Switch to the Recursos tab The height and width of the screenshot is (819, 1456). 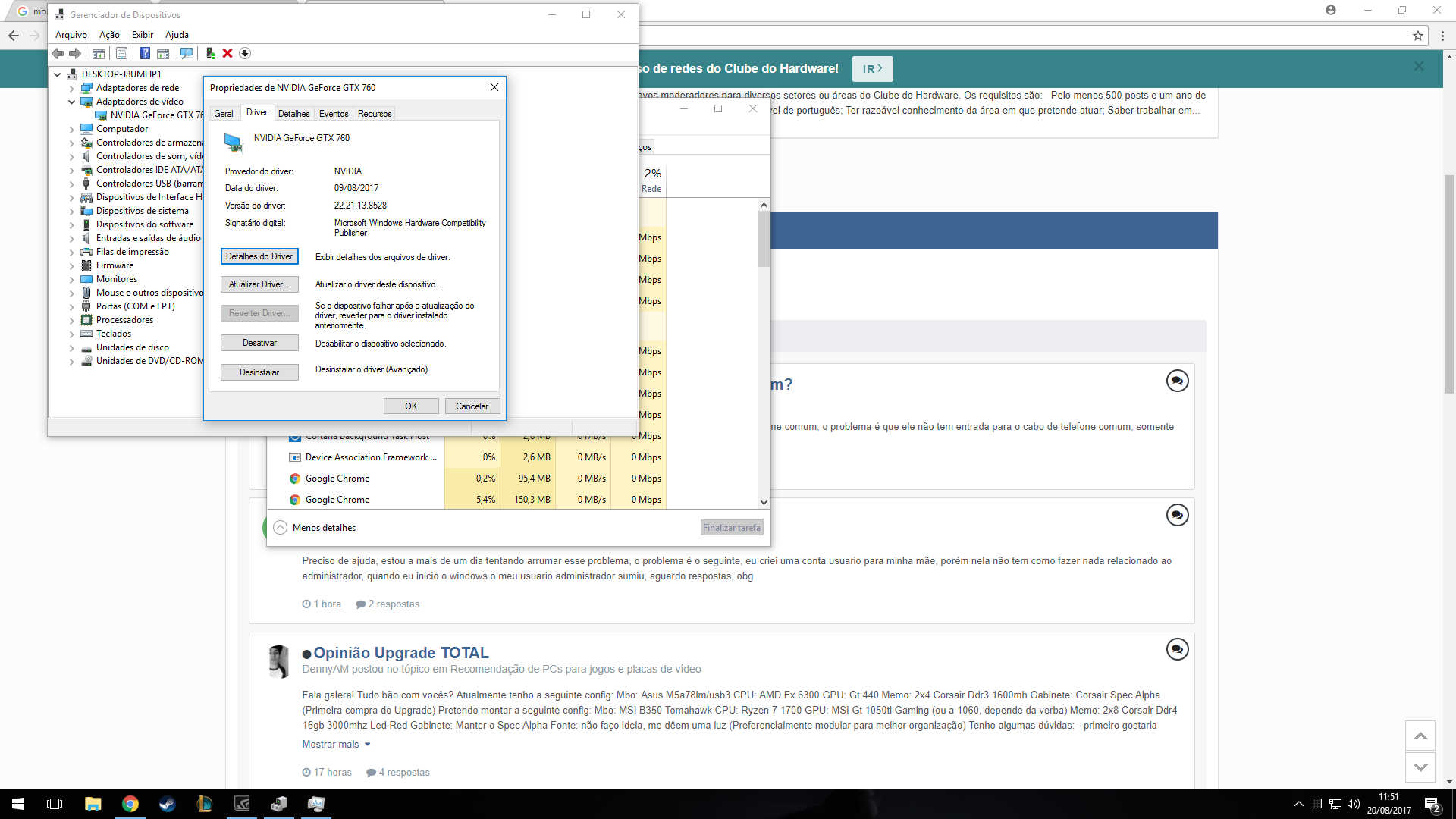pos(375,114)
